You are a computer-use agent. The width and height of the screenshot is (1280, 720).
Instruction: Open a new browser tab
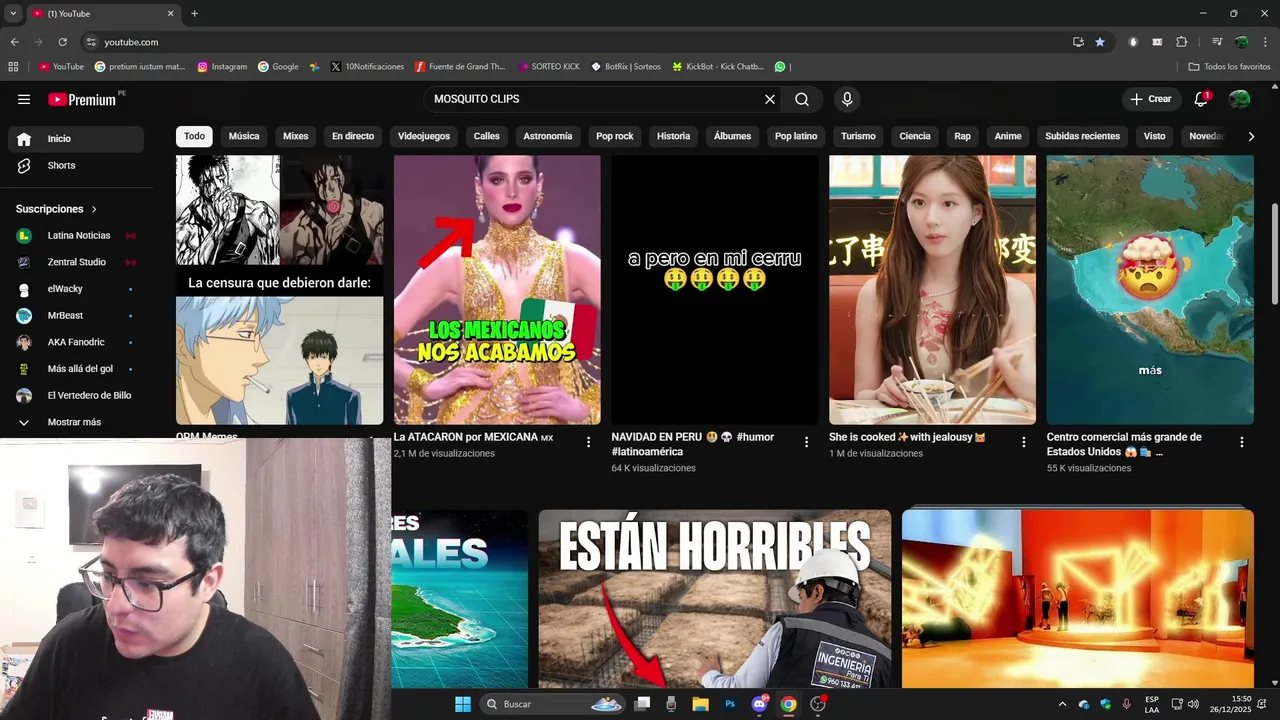click(194, 14)
